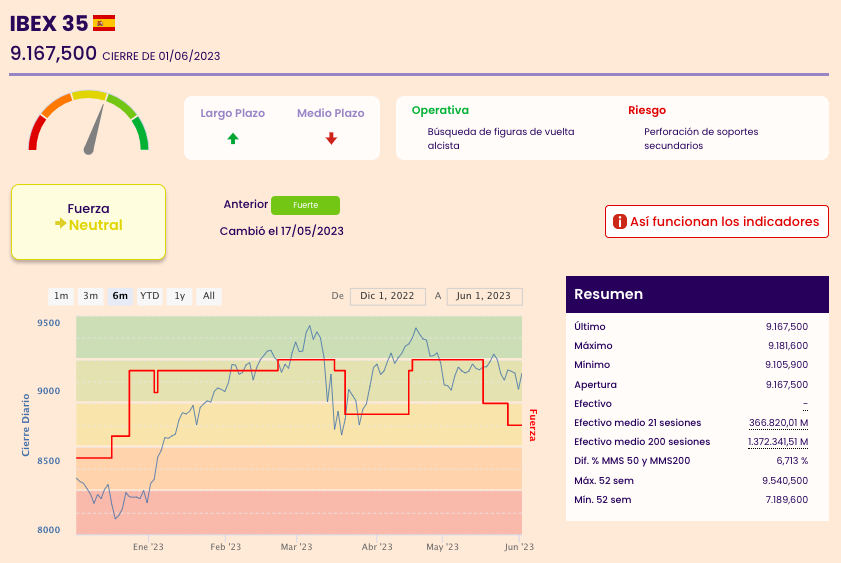Click the Resumen panel header
The height and width of the screenshot is (563, 841).
tap(697, 294)
